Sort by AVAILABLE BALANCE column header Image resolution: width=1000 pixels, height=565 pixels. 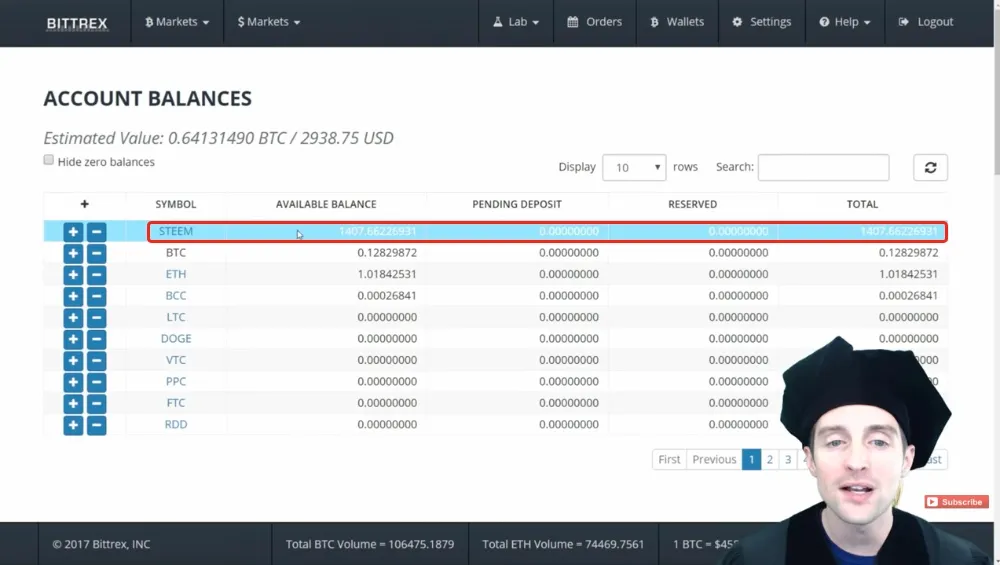pyautogui.click(x=326, y=204)
